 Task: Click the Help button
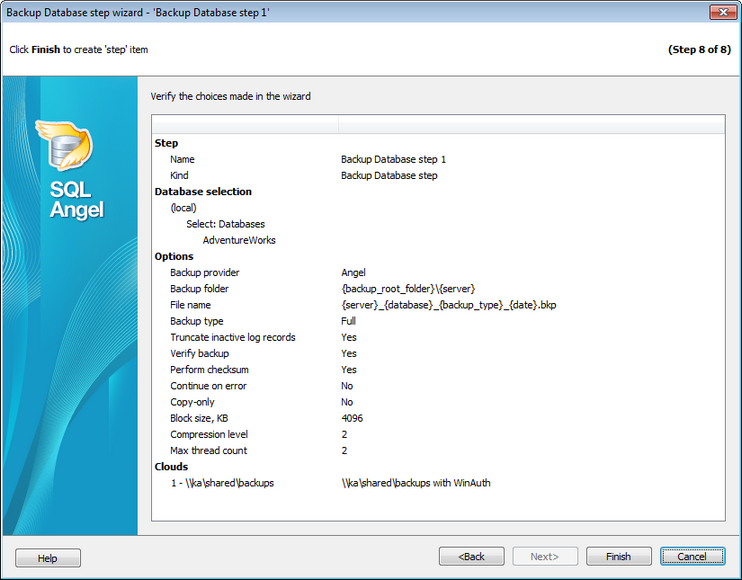[48, 558]
